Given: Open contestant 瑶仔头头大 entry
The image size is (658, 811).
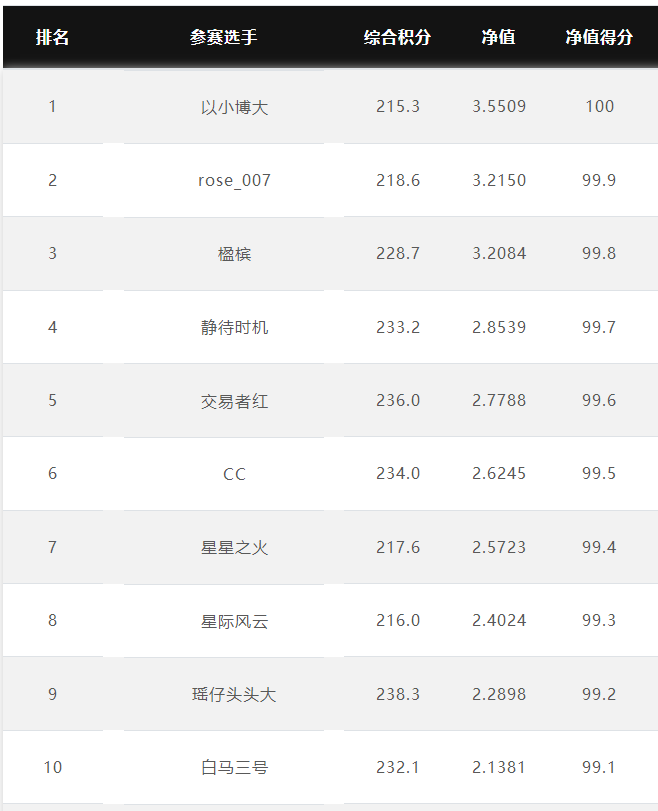Looking at the screenshot, I should [234, 695].
